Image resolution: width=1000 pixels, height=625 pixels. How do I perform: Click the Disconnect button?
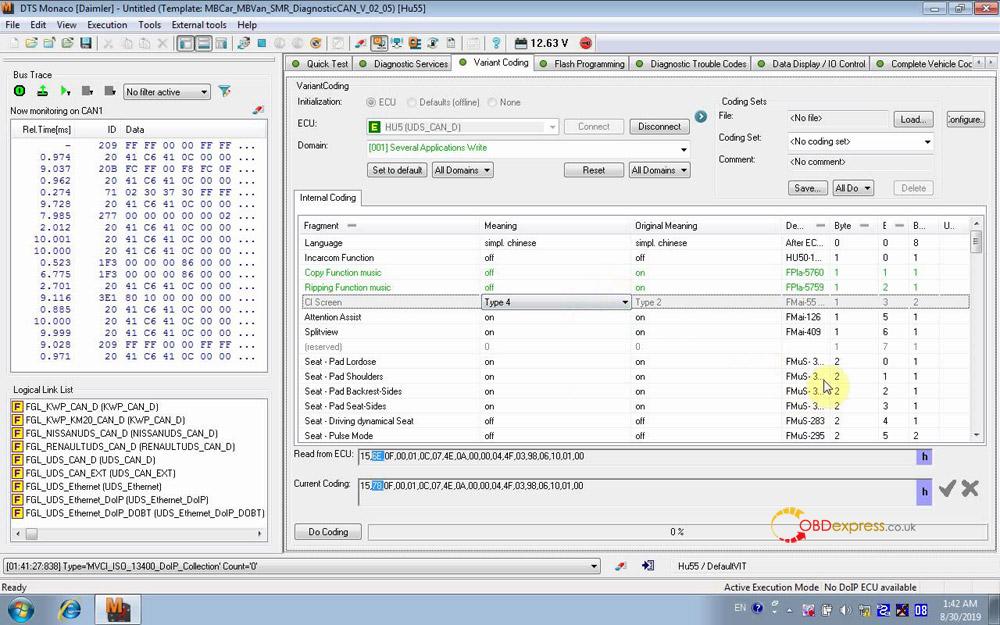659,126
